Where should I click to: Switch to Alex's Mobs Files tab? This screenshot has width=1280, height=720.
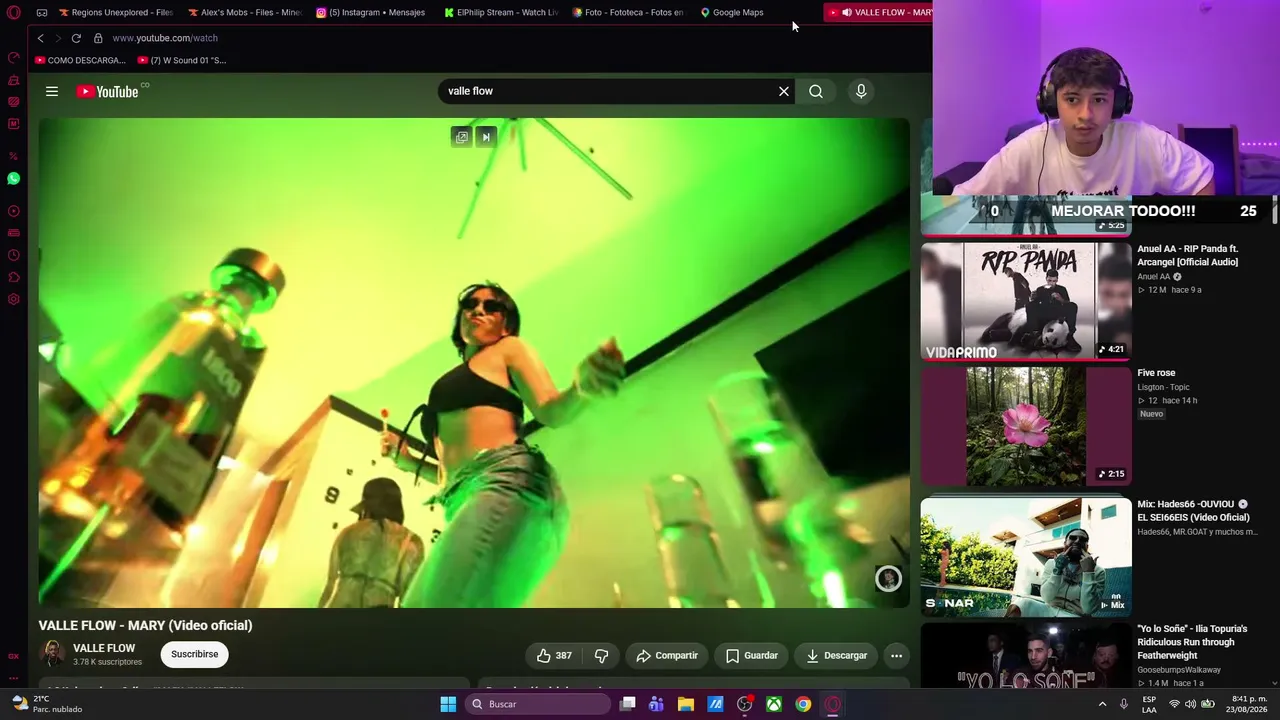[x=245, y=12]
